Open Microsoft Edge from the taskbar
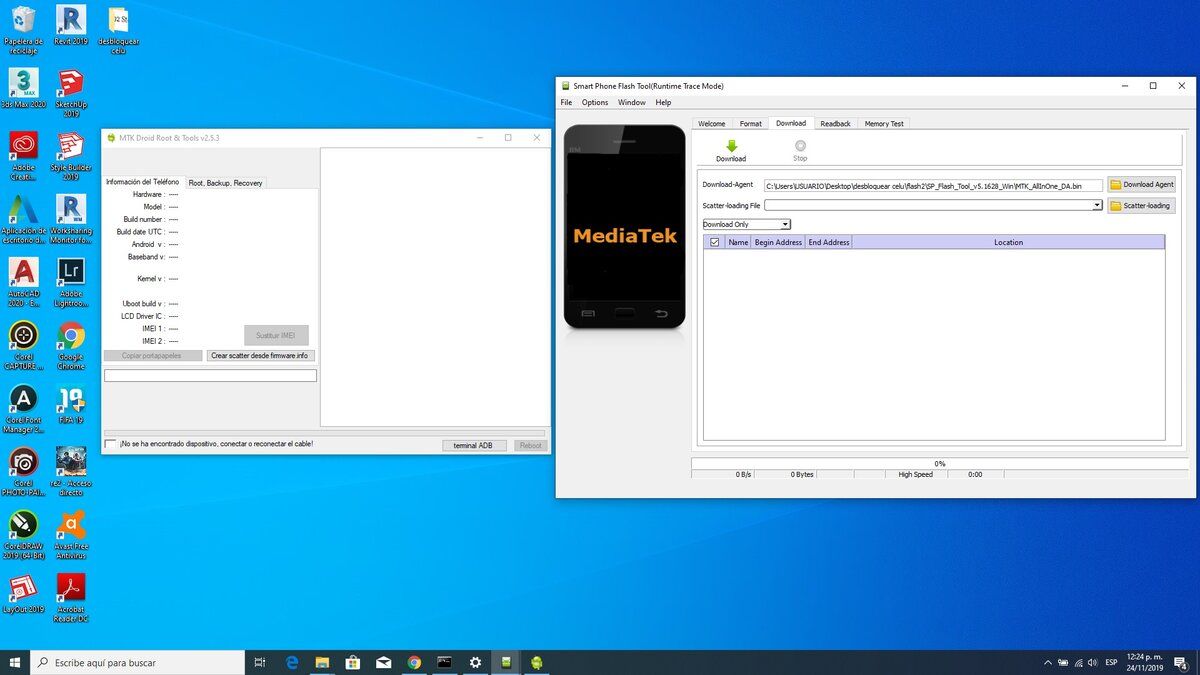Image resolution: width=1200 pixels, height=675 pixels. (292, 662)
